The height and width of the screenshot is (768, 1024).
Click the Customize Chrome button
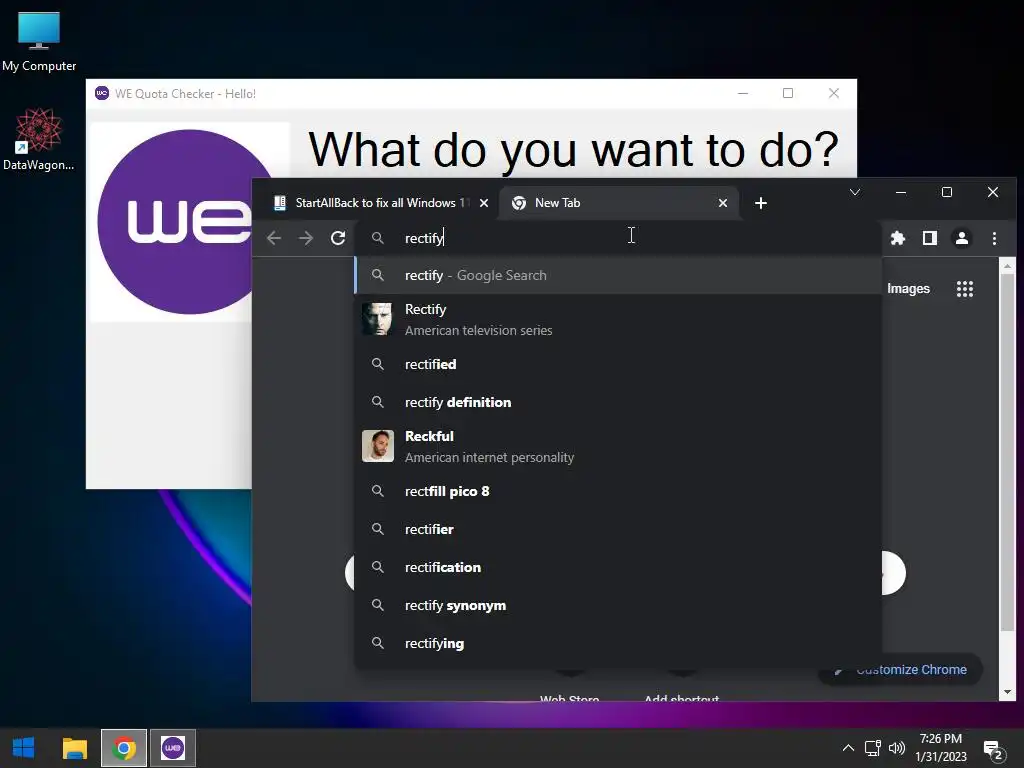coord(900,669)
